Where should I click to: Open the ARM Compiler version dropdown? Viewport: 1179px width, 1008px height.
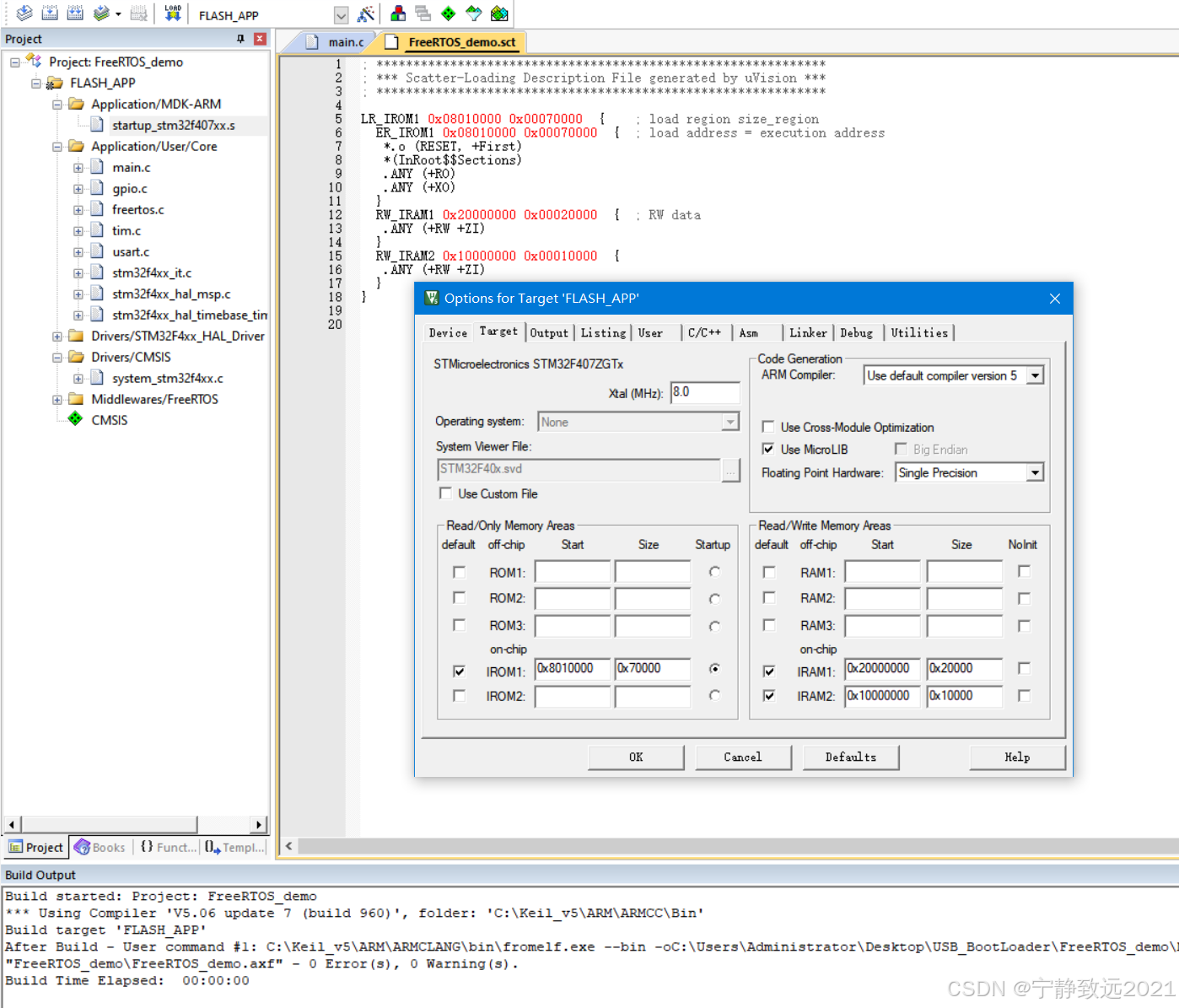[x=1035, y=375]
